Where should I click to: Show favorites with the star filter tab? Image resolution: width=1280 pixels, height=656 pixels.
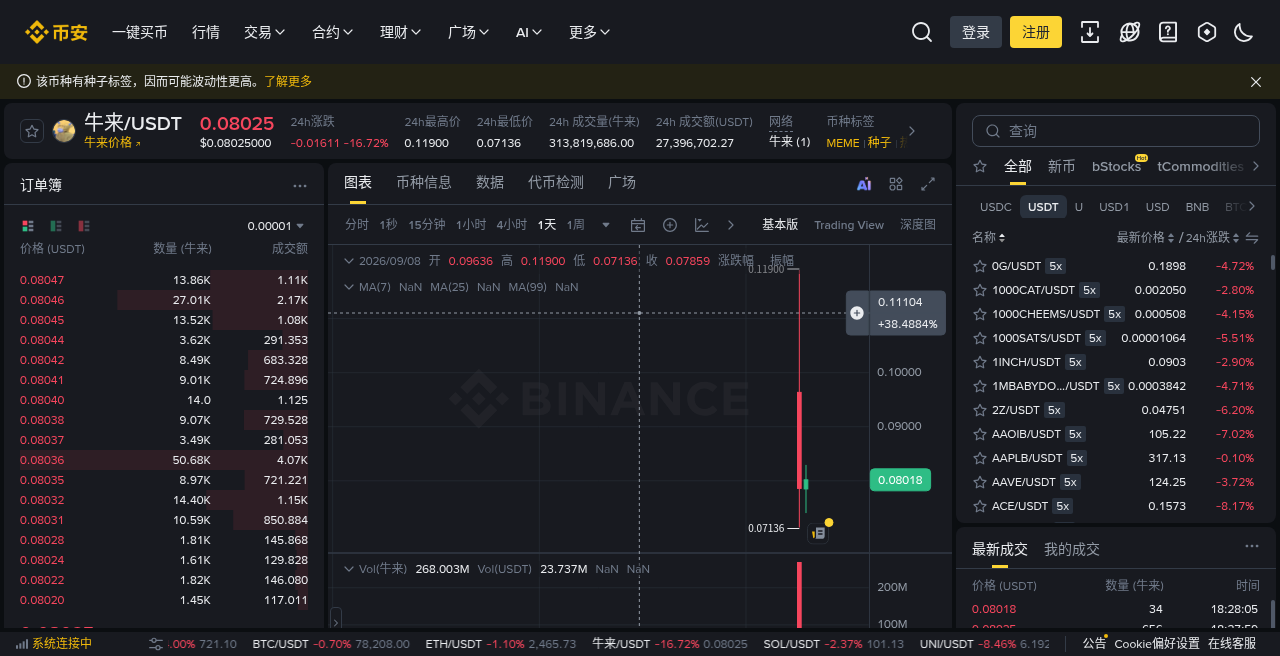point(980,166)
